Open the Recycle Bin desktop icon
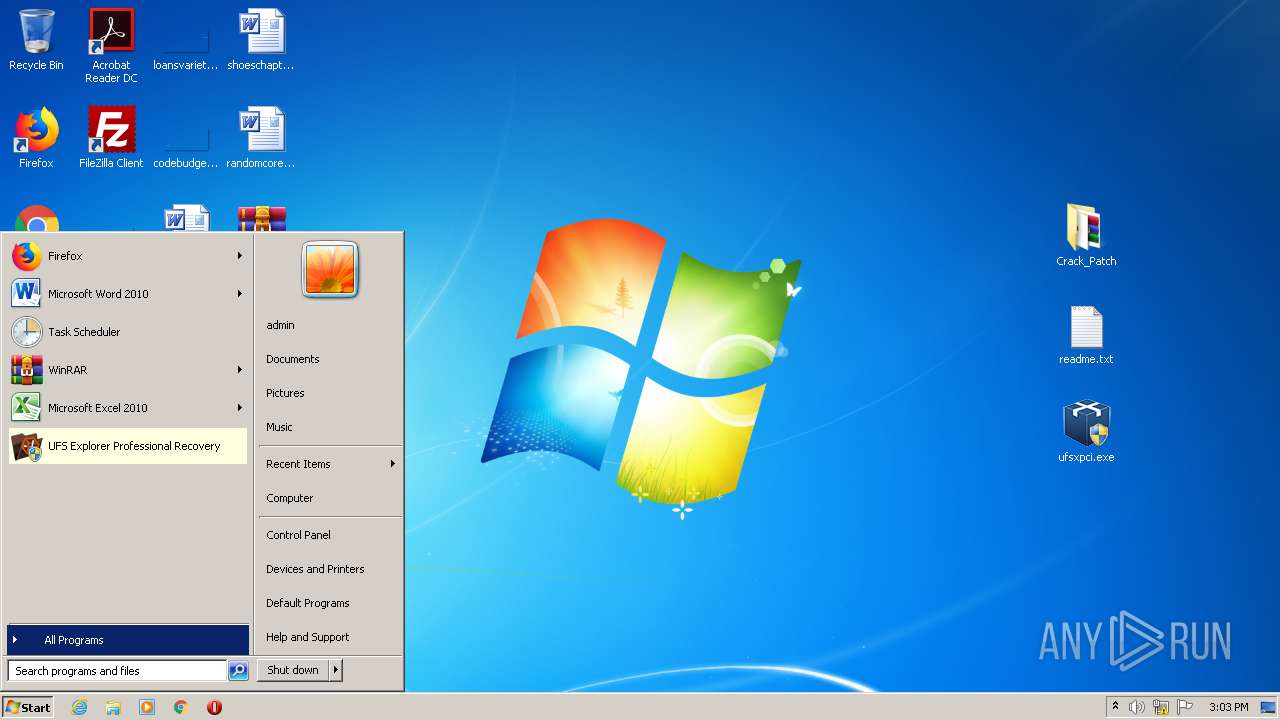The height and width of the screenshot is (720, 1280). pos(36,41)
